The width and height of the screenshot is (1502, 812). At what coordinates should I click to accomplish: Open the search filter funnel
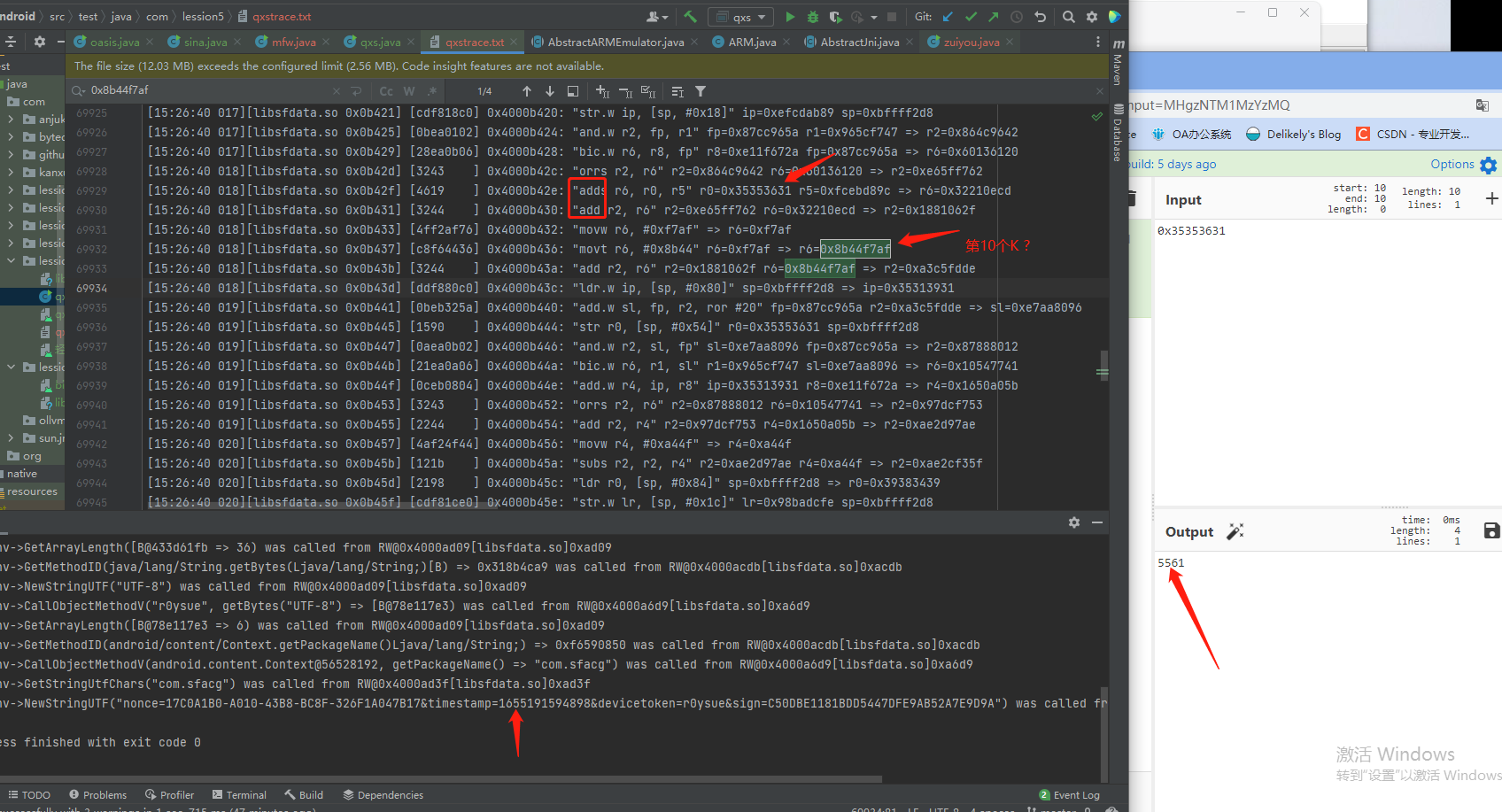(x=701, y=91)
